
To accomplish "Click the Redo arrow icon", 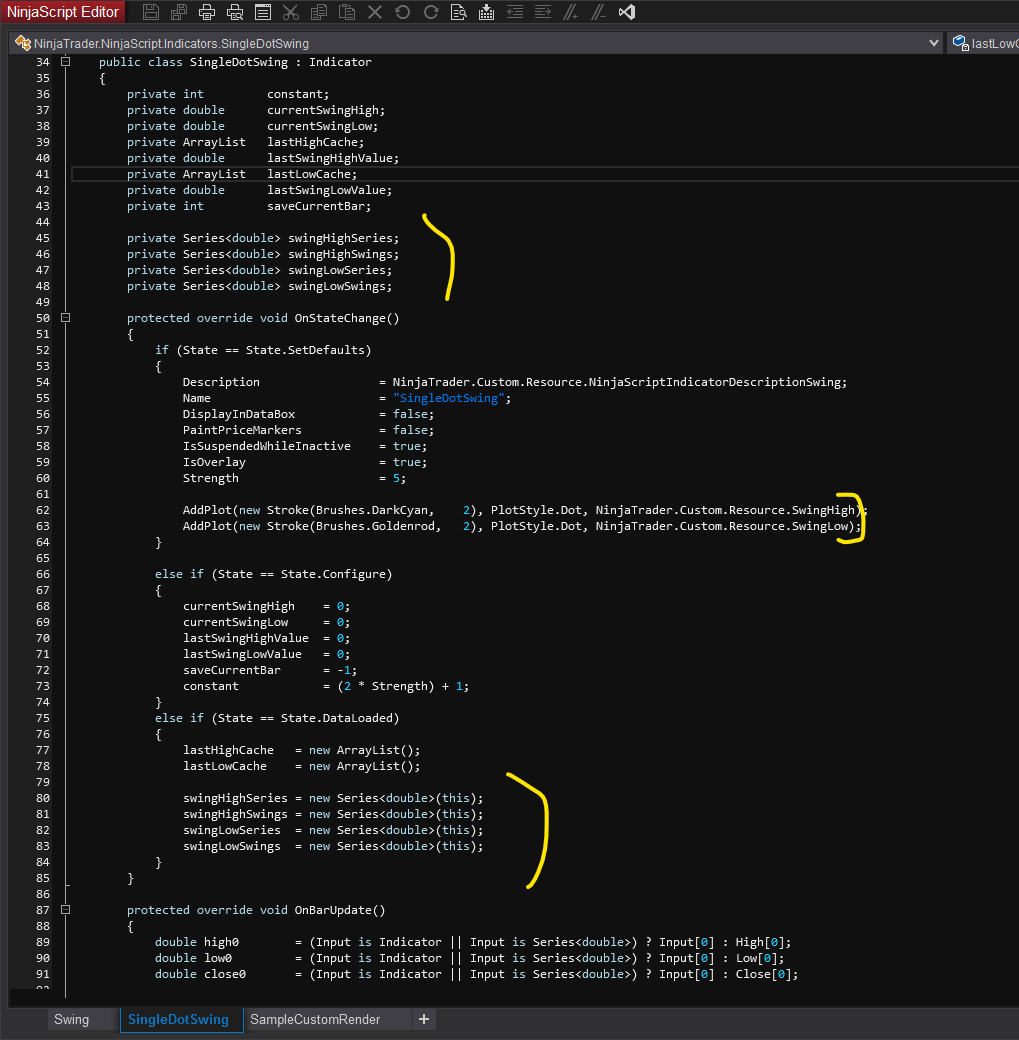I will [x=431, y=13].
